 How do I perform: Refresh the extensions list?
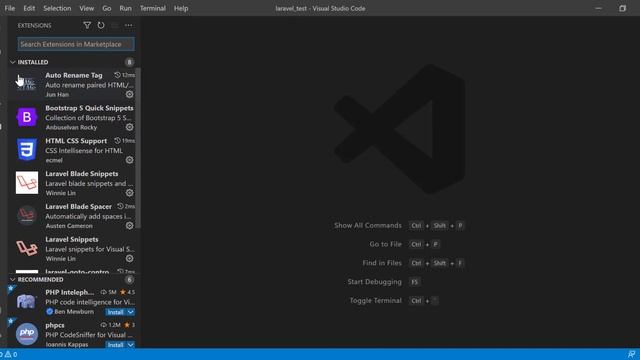coord(101,25)
